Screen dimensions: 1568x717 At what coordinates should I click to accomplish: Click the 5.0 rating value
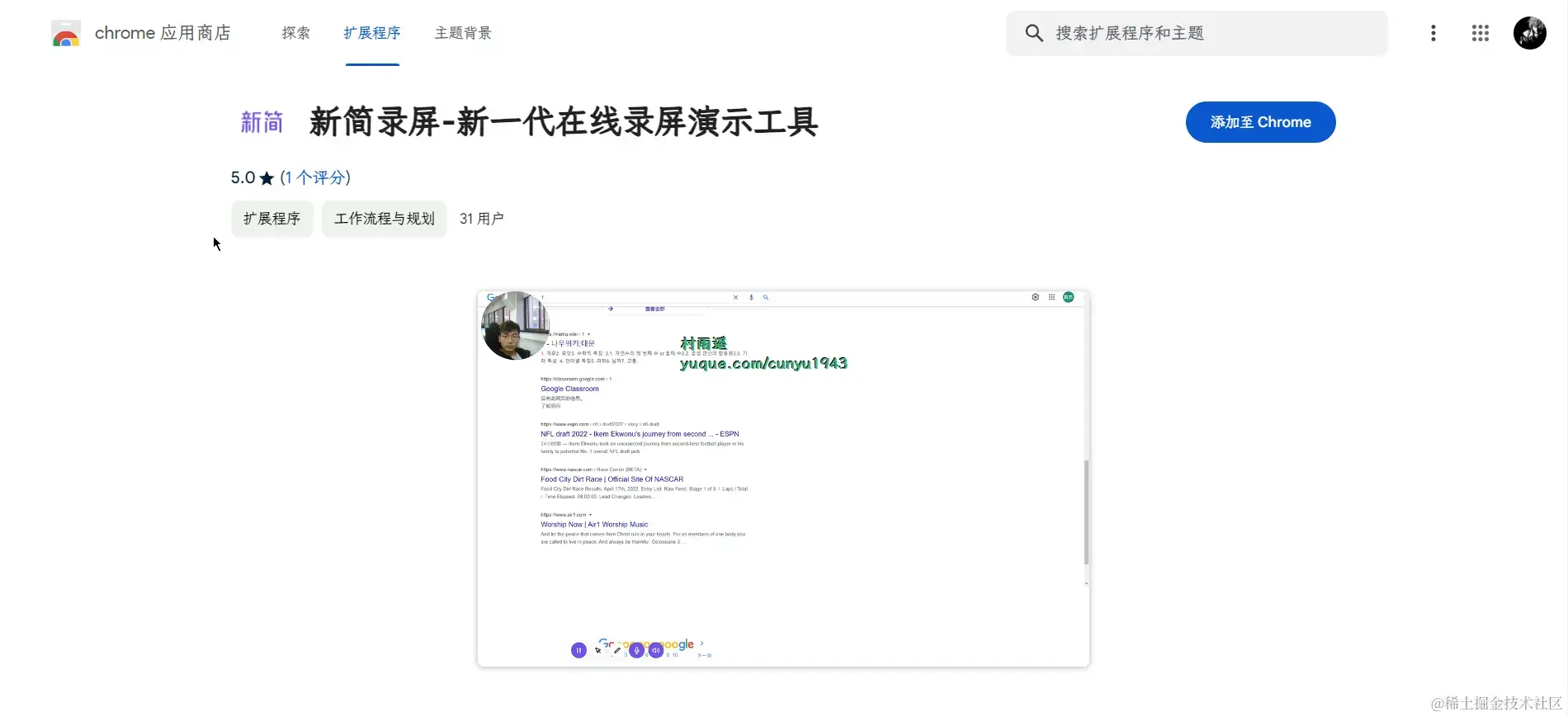pos(243,177)
